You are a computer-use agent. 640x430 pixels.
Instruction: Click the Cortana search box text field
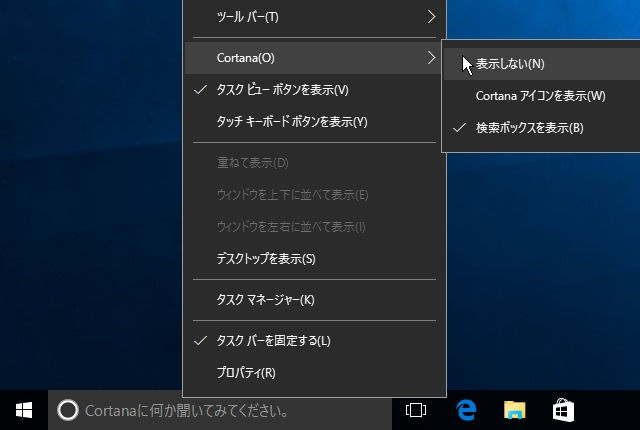pos(220,410)
